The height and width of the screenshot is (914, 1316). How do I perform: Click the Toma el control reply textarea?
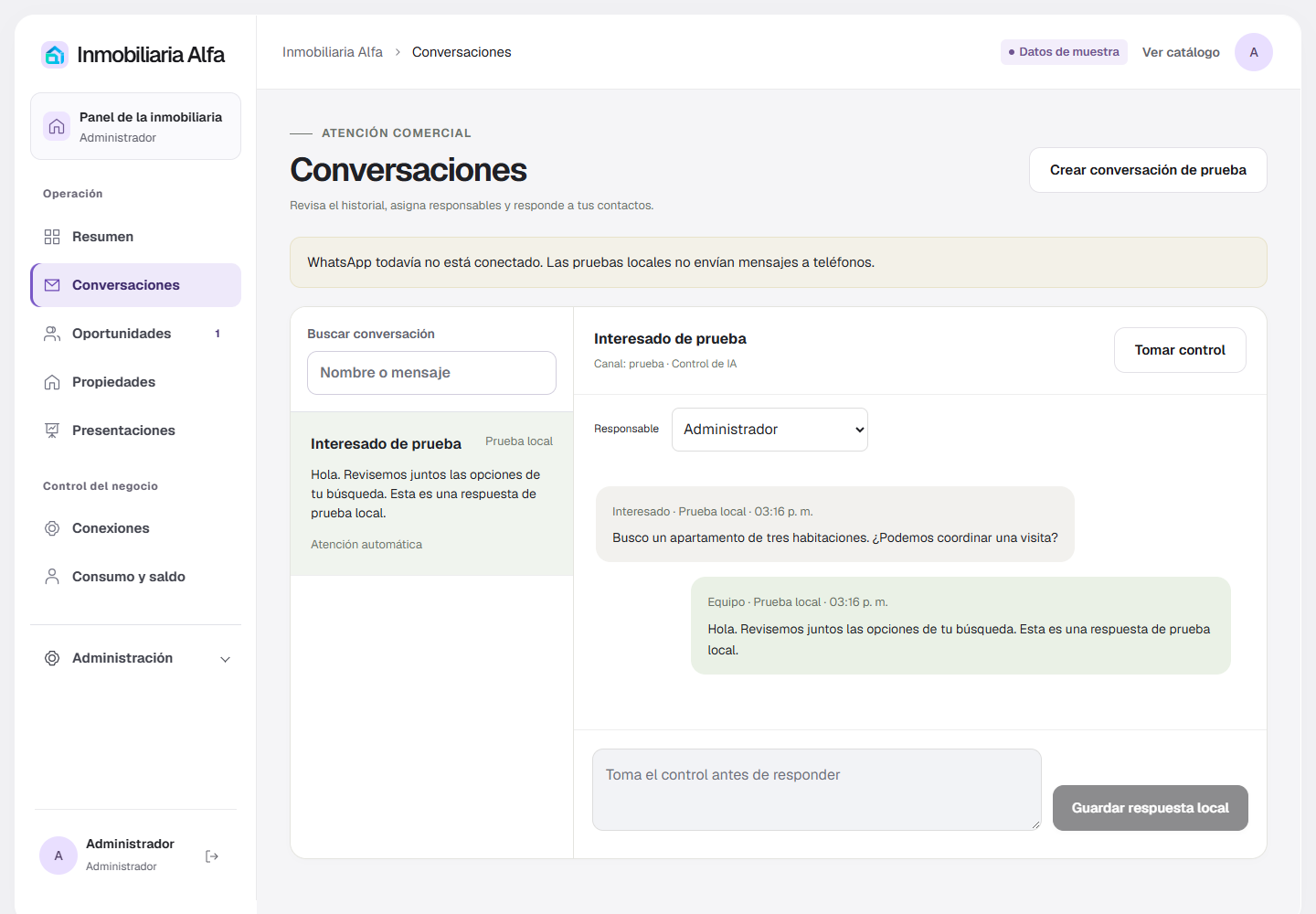[x=817, y=790]
